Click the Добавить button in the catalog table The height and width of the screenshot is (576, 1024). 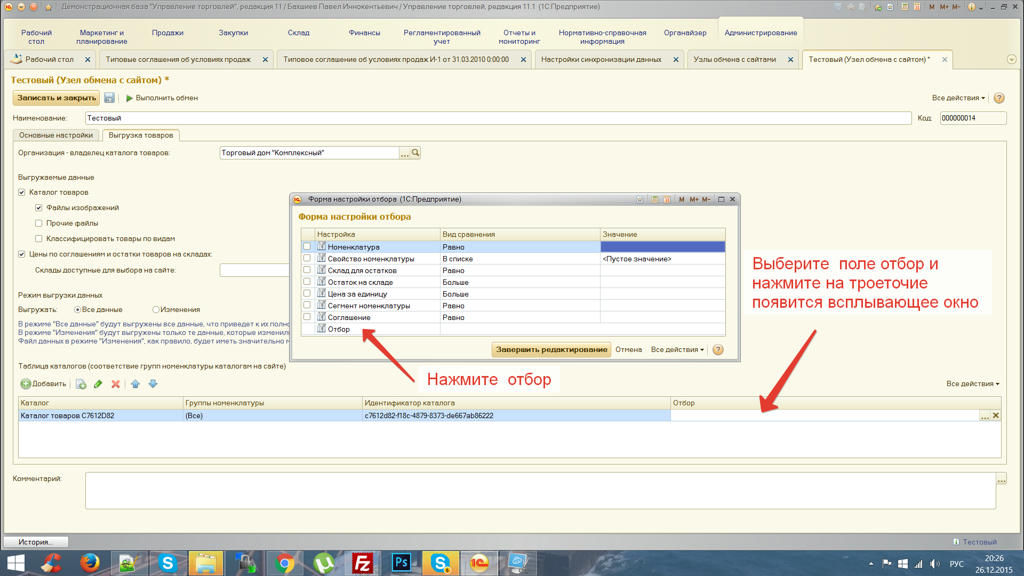(x=44, y=384)
